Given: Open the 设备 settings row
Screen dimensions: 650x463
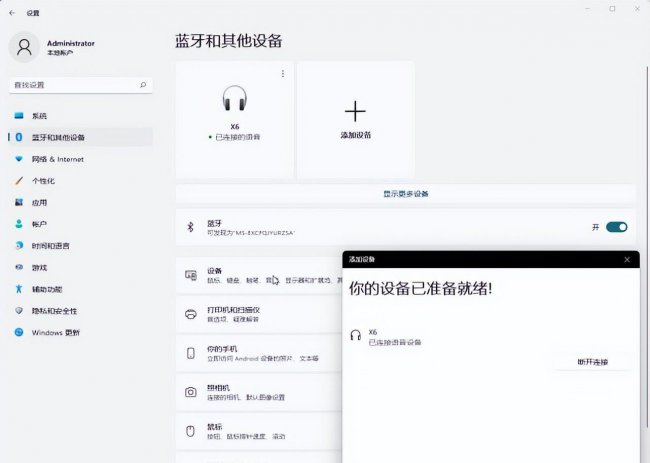Looking at the screenshot, I should [x=259, y=275].
